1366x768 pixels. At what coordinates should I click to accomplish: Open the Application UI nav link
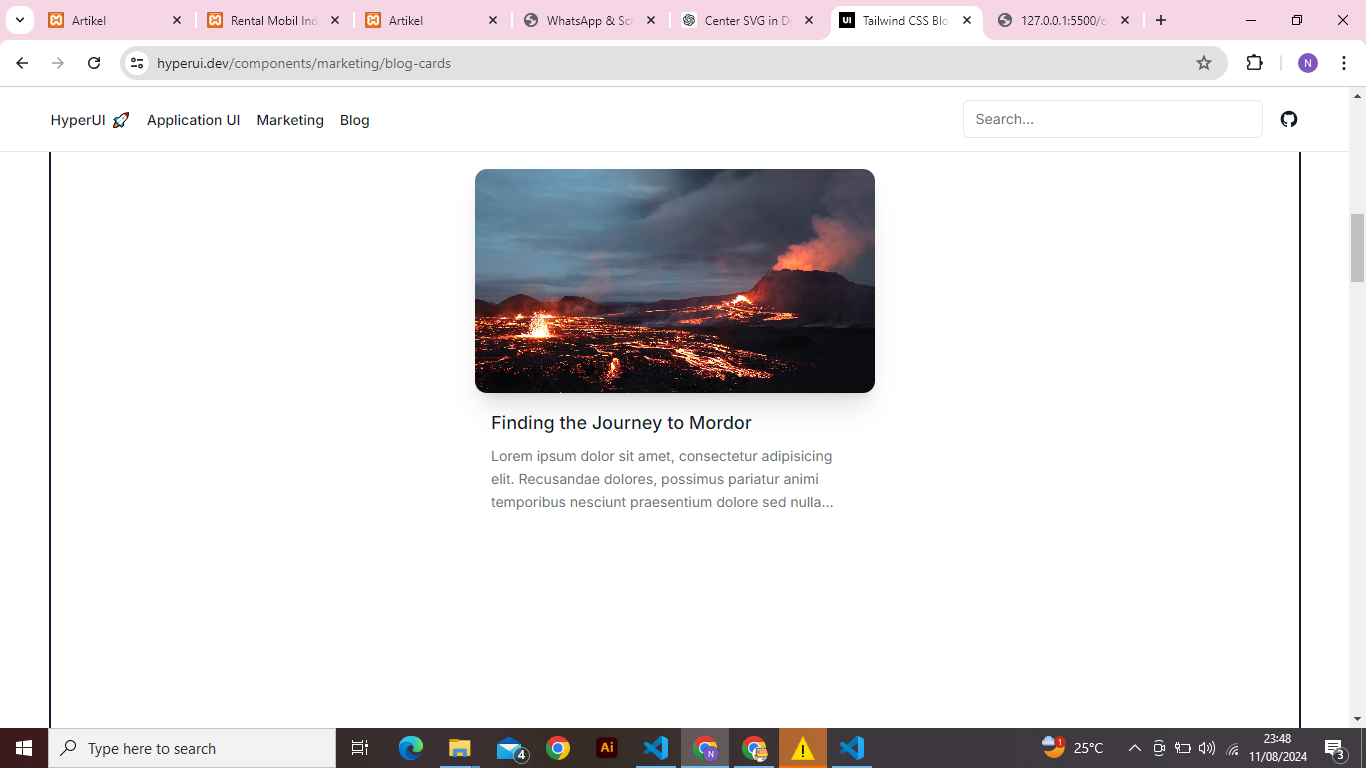coord(193,120)
